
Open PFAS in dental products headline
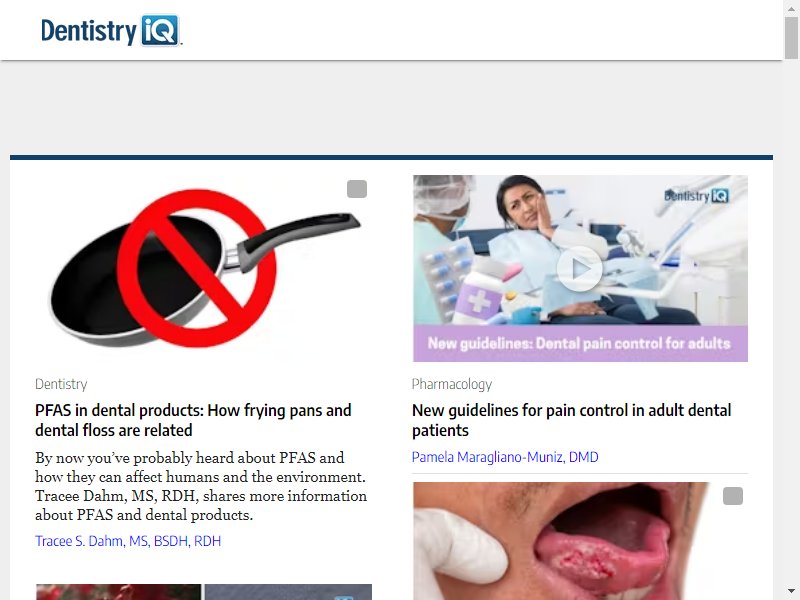point(193,420)
